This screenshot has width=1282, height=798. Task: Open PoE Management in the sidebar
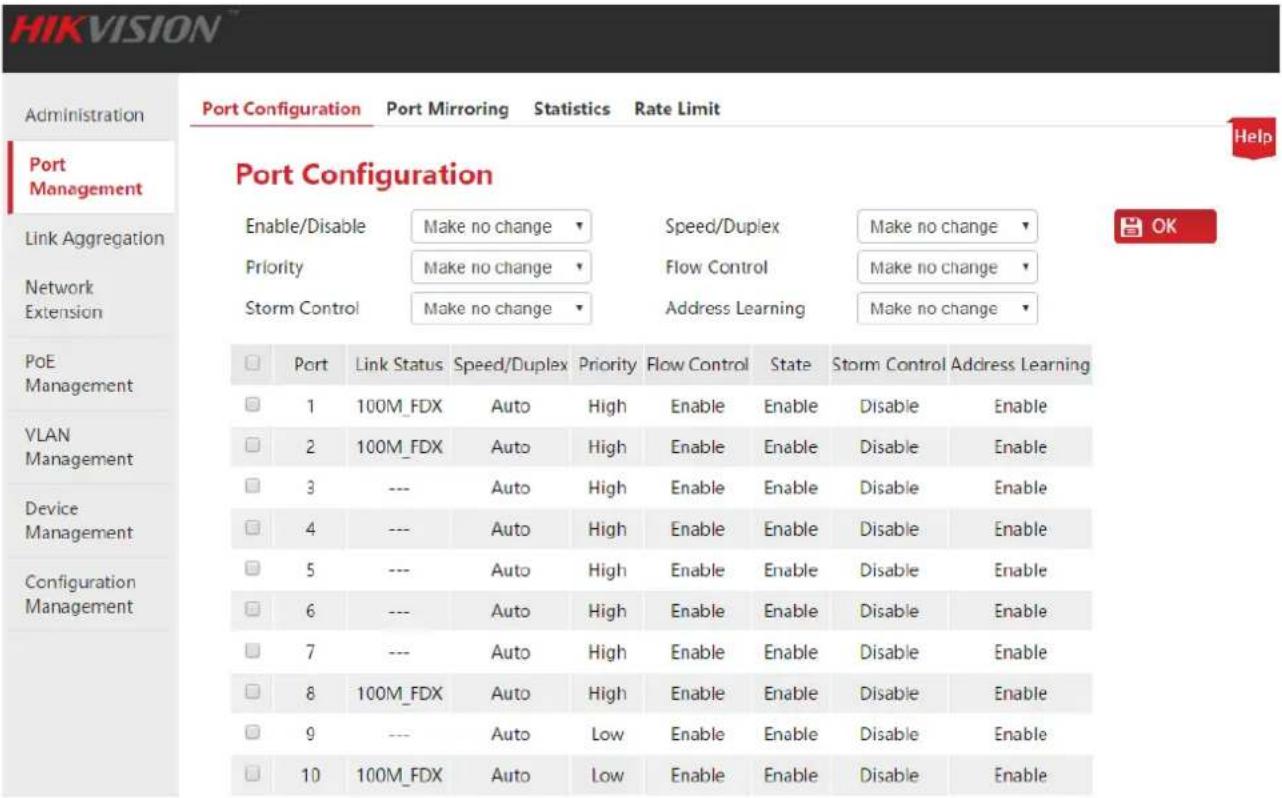(79, 373)
